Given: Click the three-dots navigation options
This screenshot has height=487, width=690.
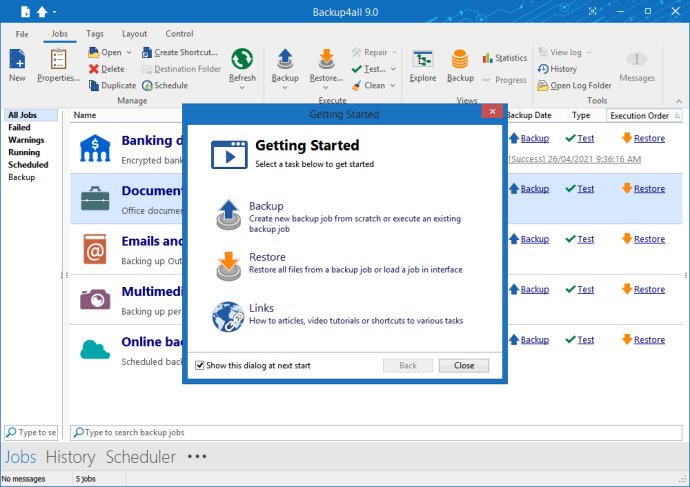Looking at the screenshot, I should click(x=197, y=456).
